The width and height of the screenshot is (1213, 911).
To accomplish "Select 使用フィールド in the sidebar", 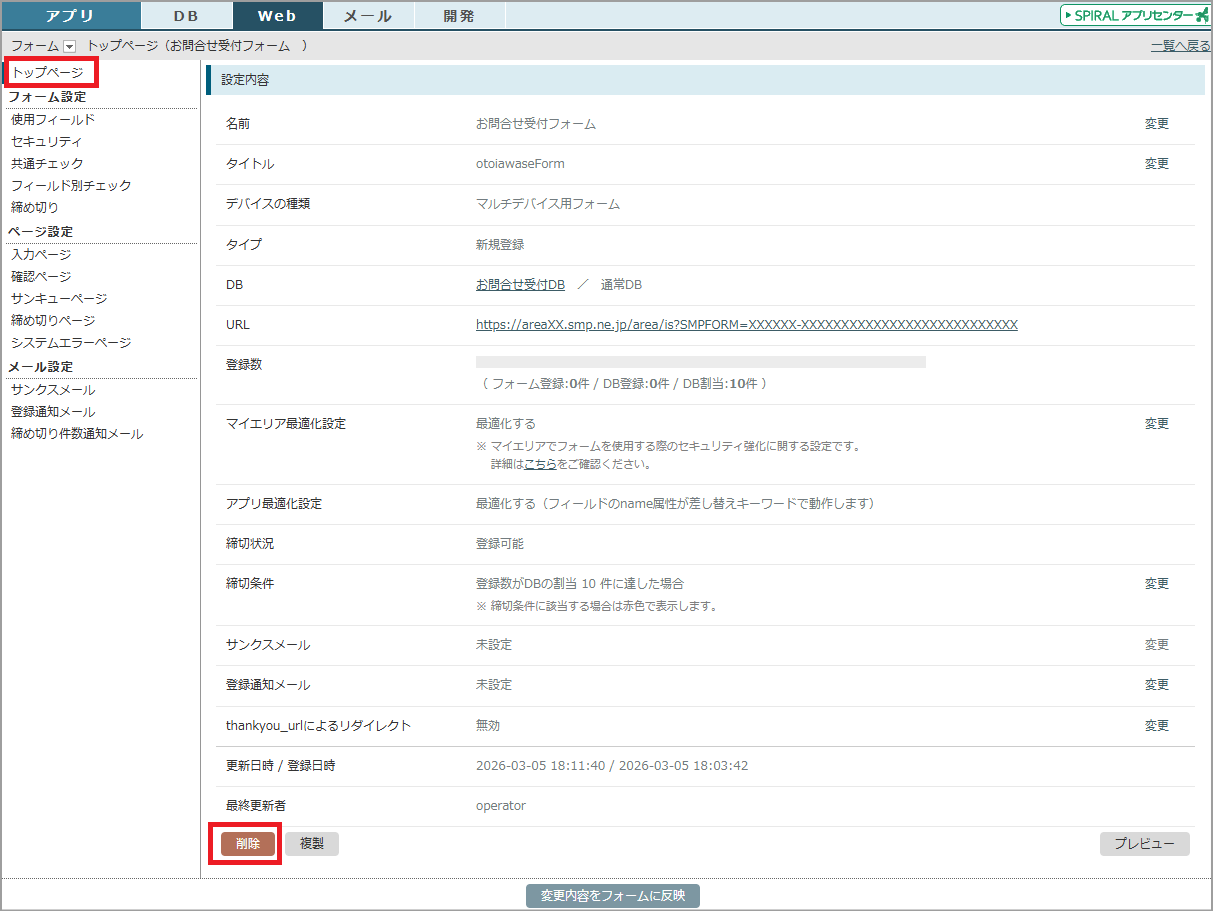I will [x=53, y=120].
